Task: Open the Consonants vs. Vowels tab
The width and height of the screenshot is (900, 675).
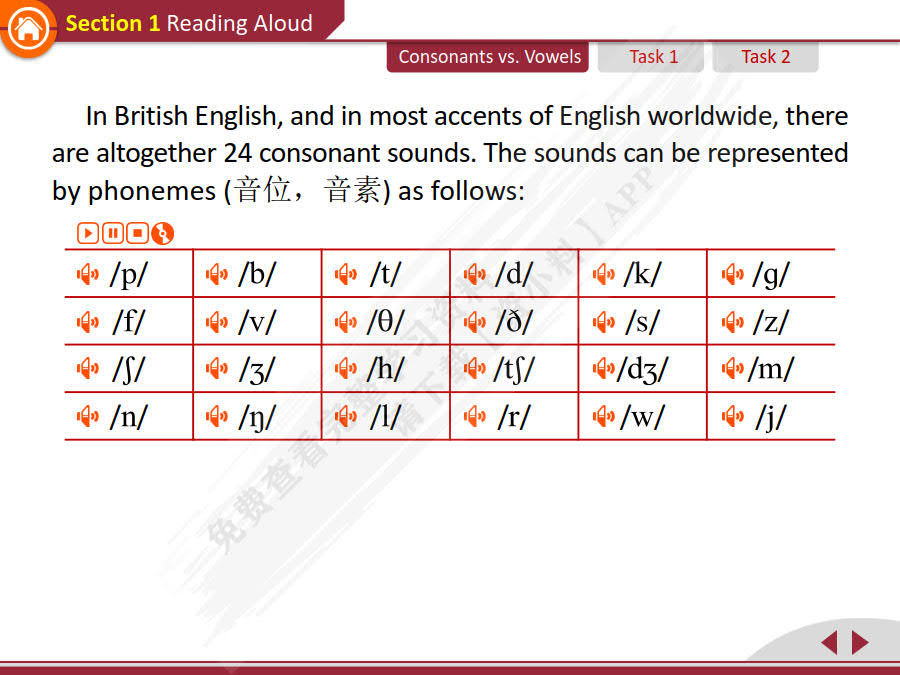Action: (x=488, y=57)
